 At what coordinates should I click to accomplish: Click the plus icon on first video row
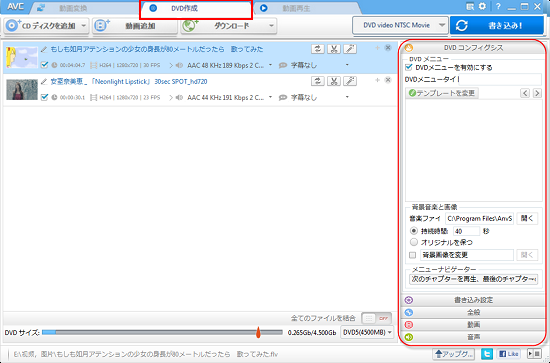point(377,48)
